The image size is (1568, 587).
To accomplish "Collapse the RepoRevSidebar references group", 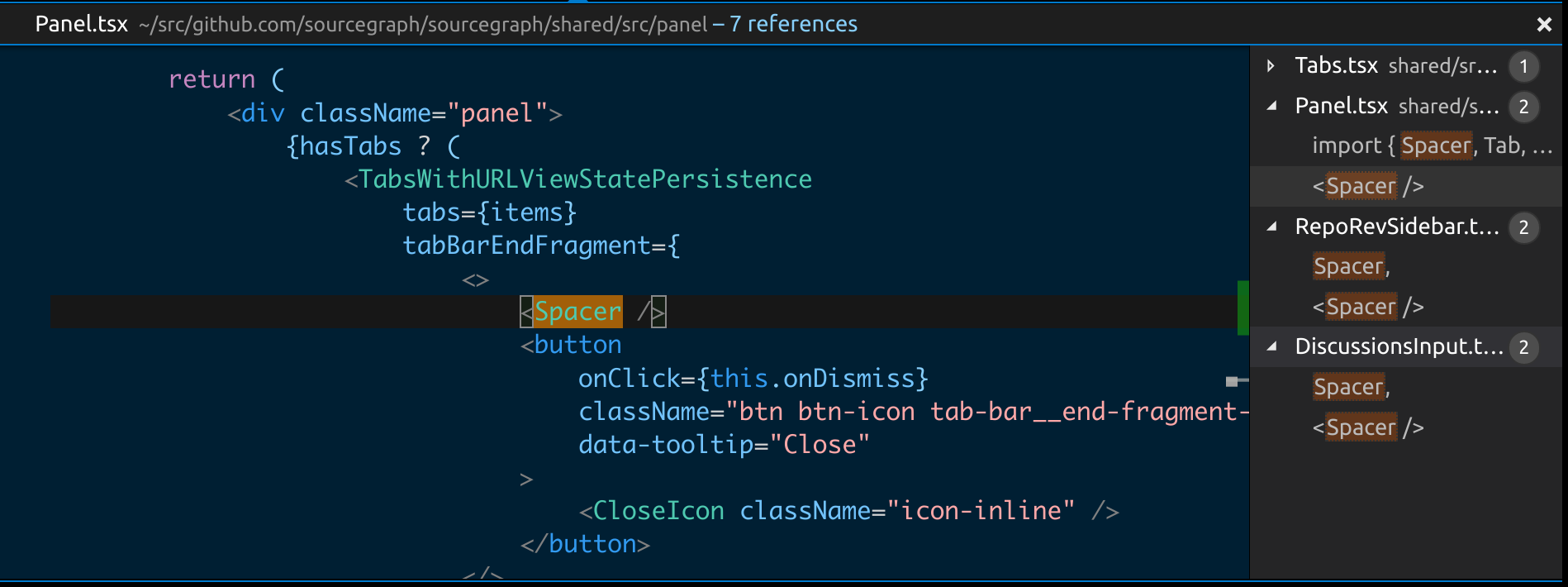I will click(x=1271, y=227).
